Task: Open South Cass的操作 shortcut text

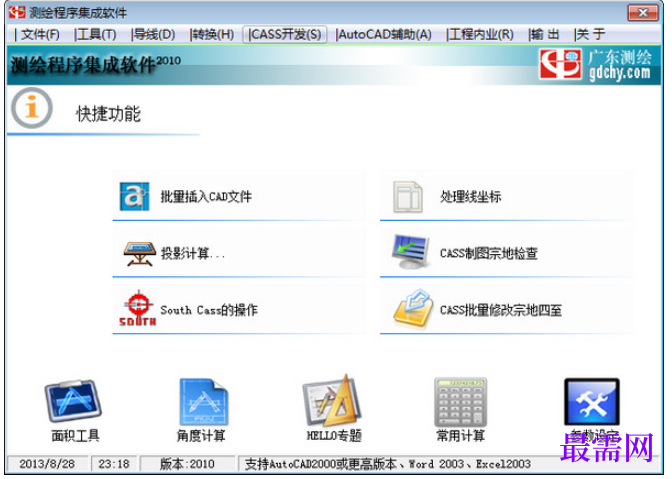Action: click(209, 310)
